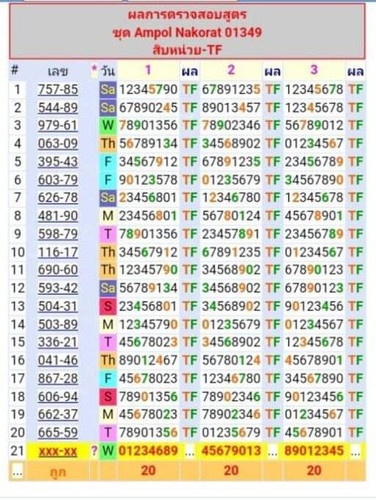Open the 481-90 number link
The image size is (376, 500).
pos(58,216)
